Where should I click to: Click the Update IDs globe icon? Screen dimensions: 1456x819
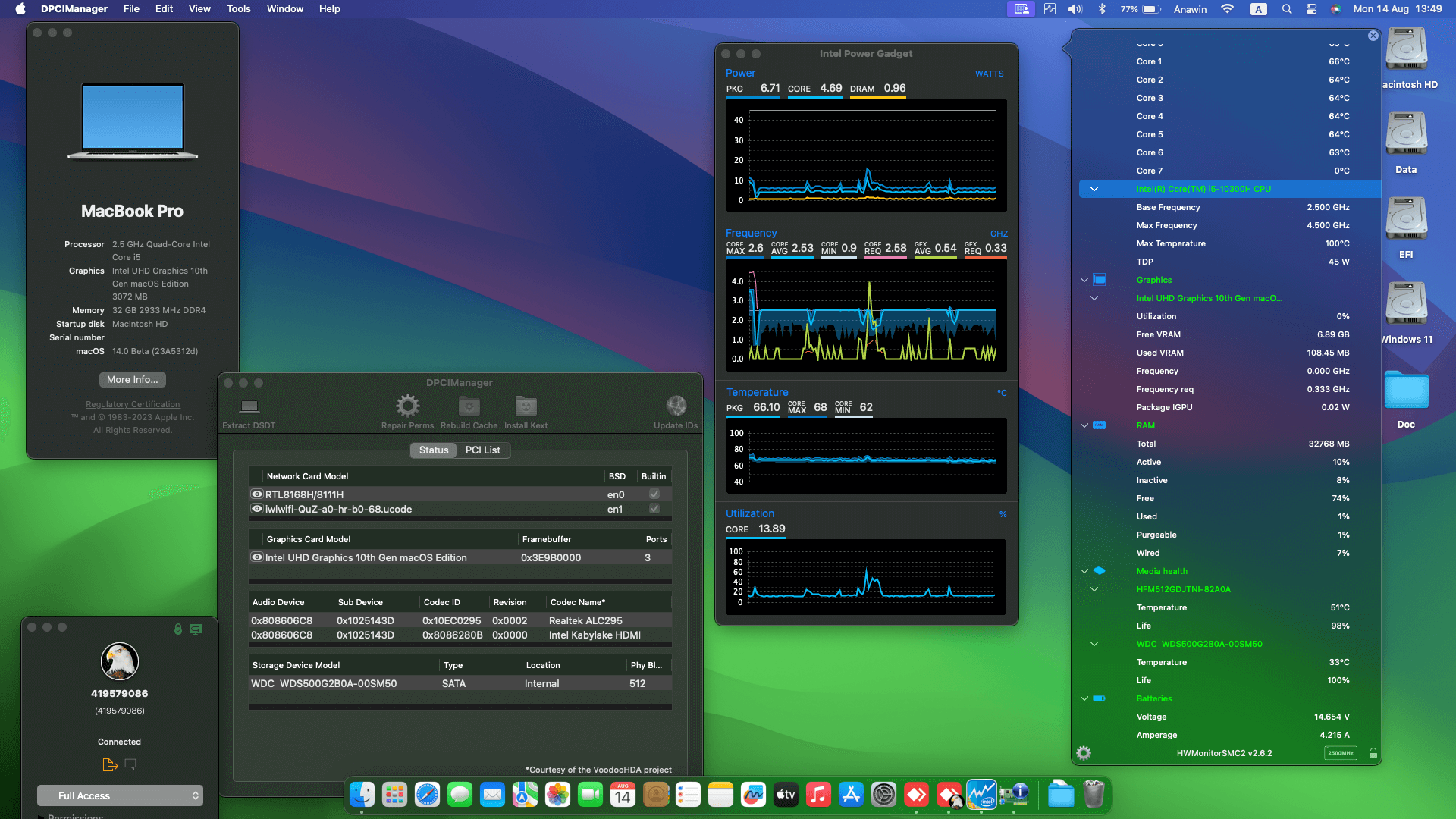pos(676,406)
